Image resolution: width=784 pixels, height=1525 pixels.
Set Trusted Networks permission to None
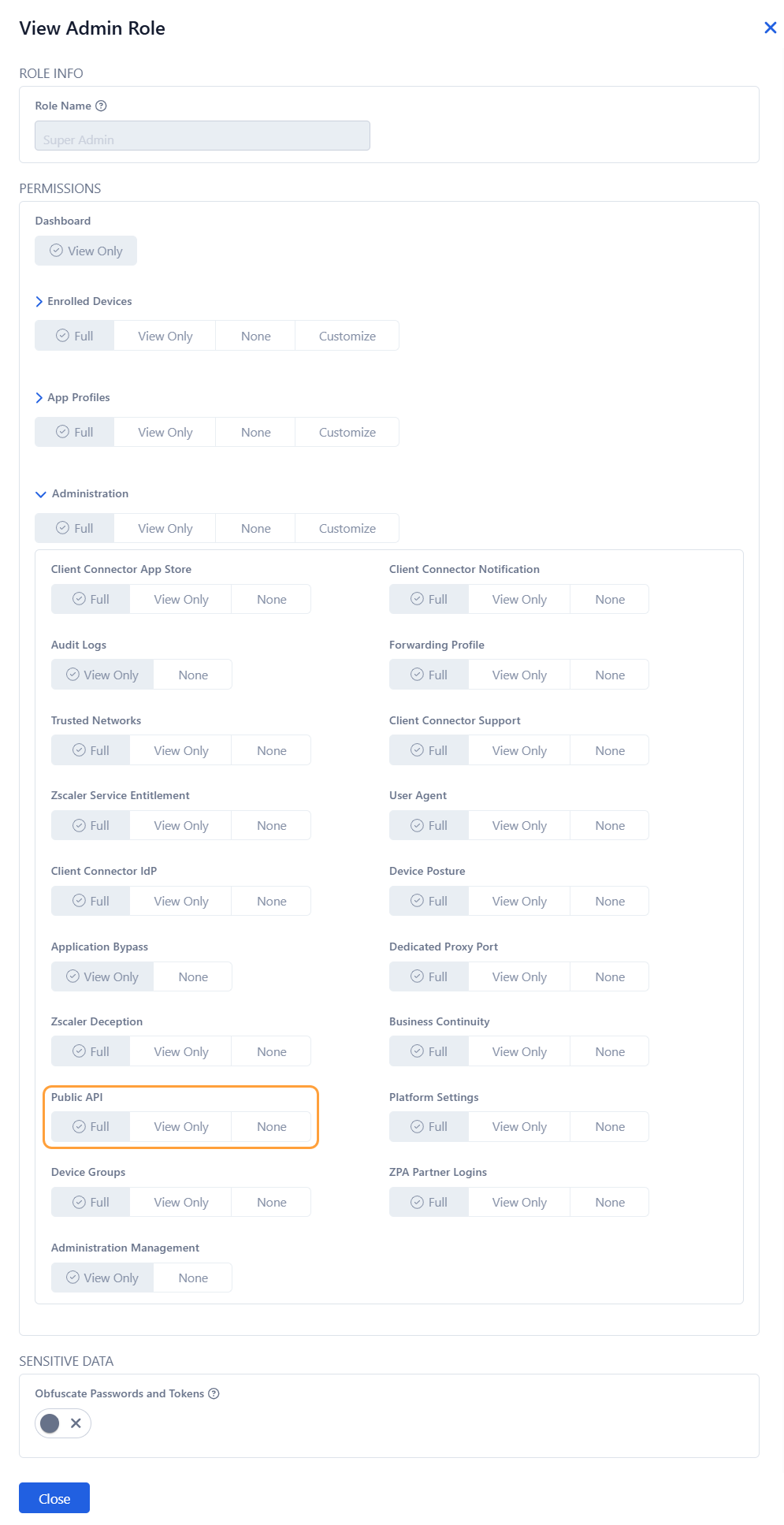[x=271, y=750]
